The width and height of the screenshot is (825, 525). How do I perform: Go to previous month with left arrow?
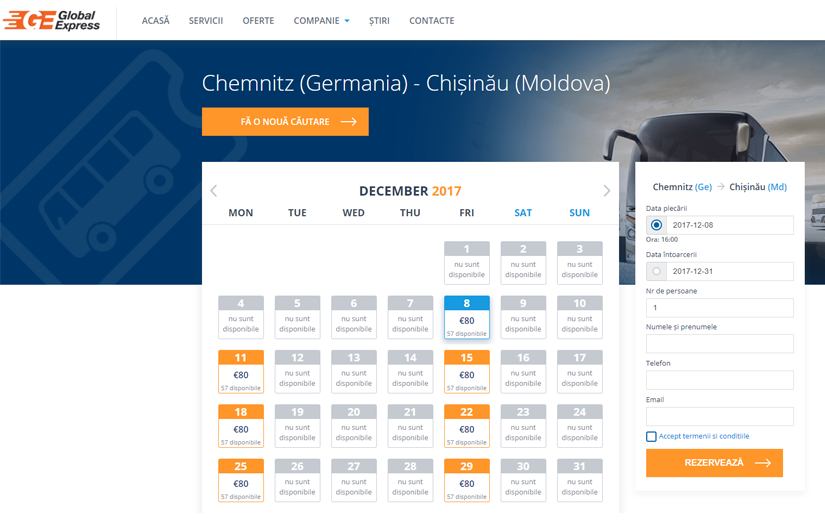click(213, 191)
